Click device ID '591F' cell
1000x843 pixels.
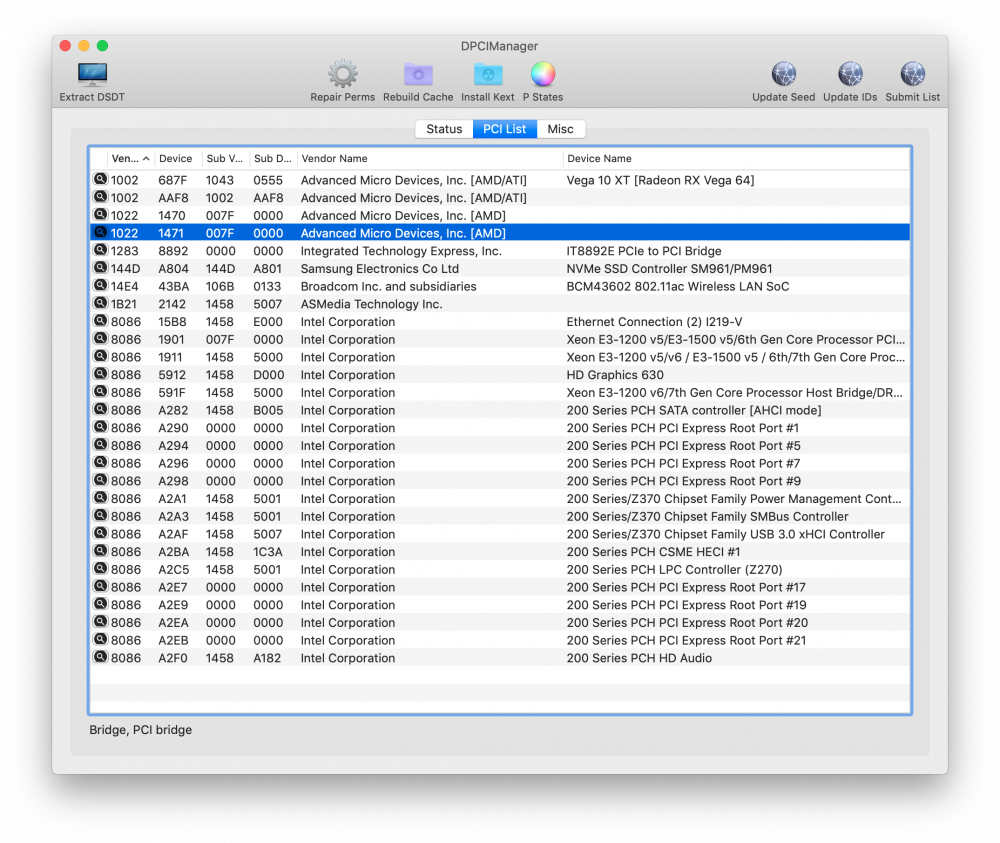[x=172, y=393]
